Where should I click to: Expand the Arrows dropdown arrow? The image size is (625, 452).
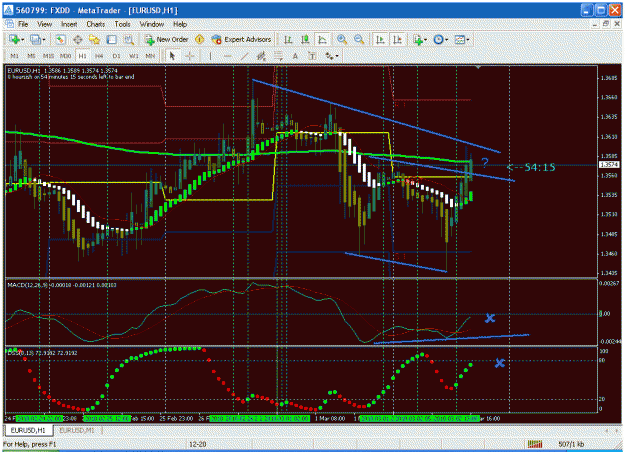[337, 57]
